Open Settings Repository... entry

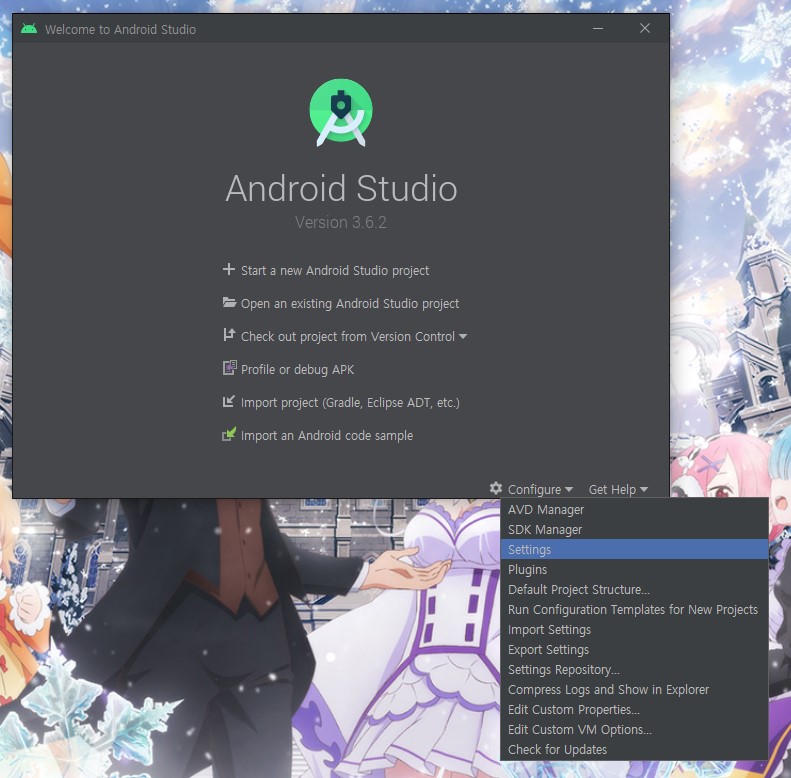click(634, 670)
